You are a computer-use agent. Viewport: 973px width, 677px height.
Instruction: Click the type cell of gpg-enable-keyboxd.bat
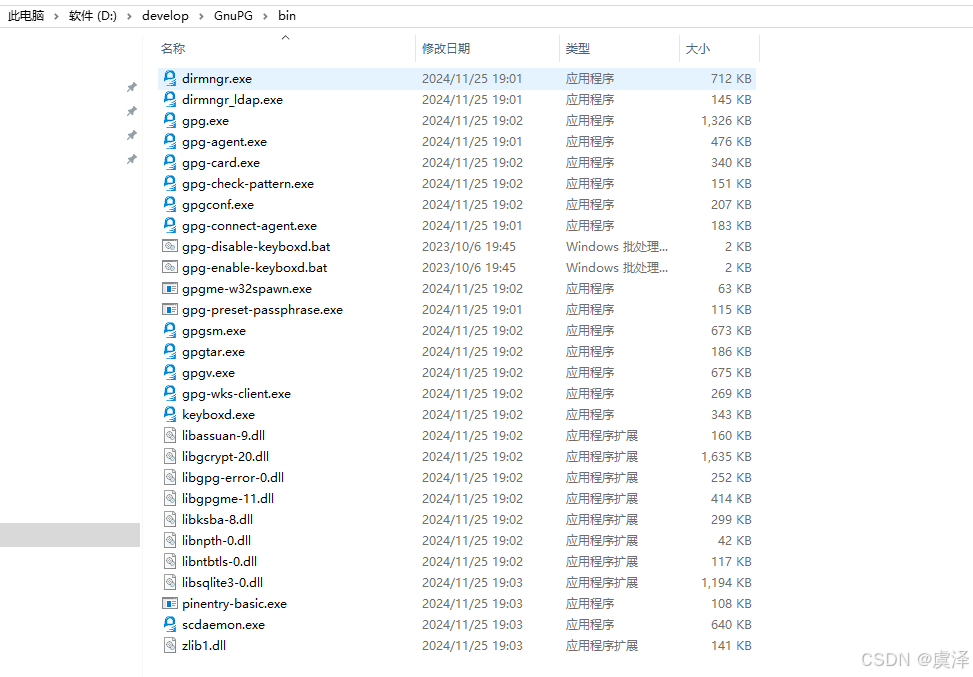pos(617,267)
